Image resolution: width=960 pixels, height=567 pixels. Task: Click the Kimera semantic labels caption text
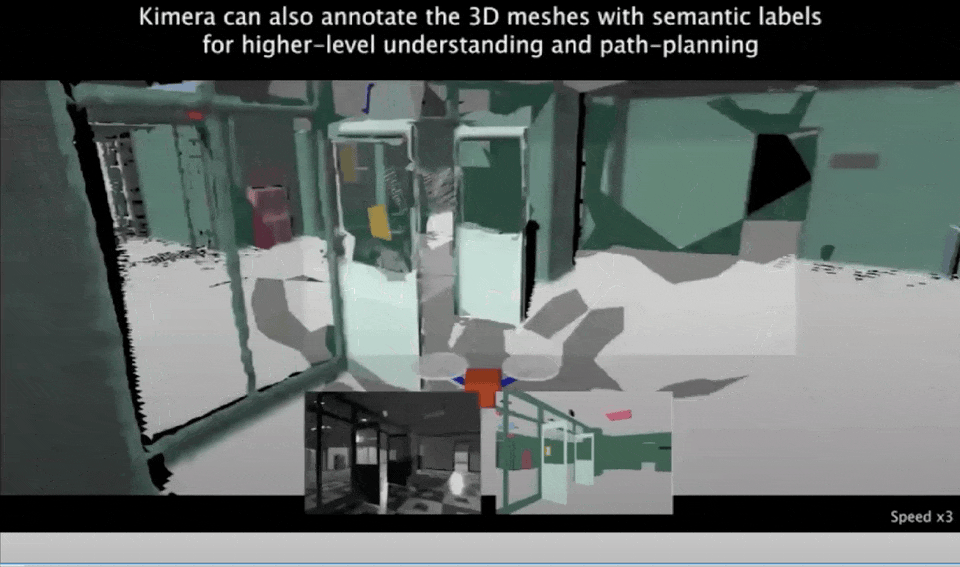pyautogui.click(x=480, y=31)
